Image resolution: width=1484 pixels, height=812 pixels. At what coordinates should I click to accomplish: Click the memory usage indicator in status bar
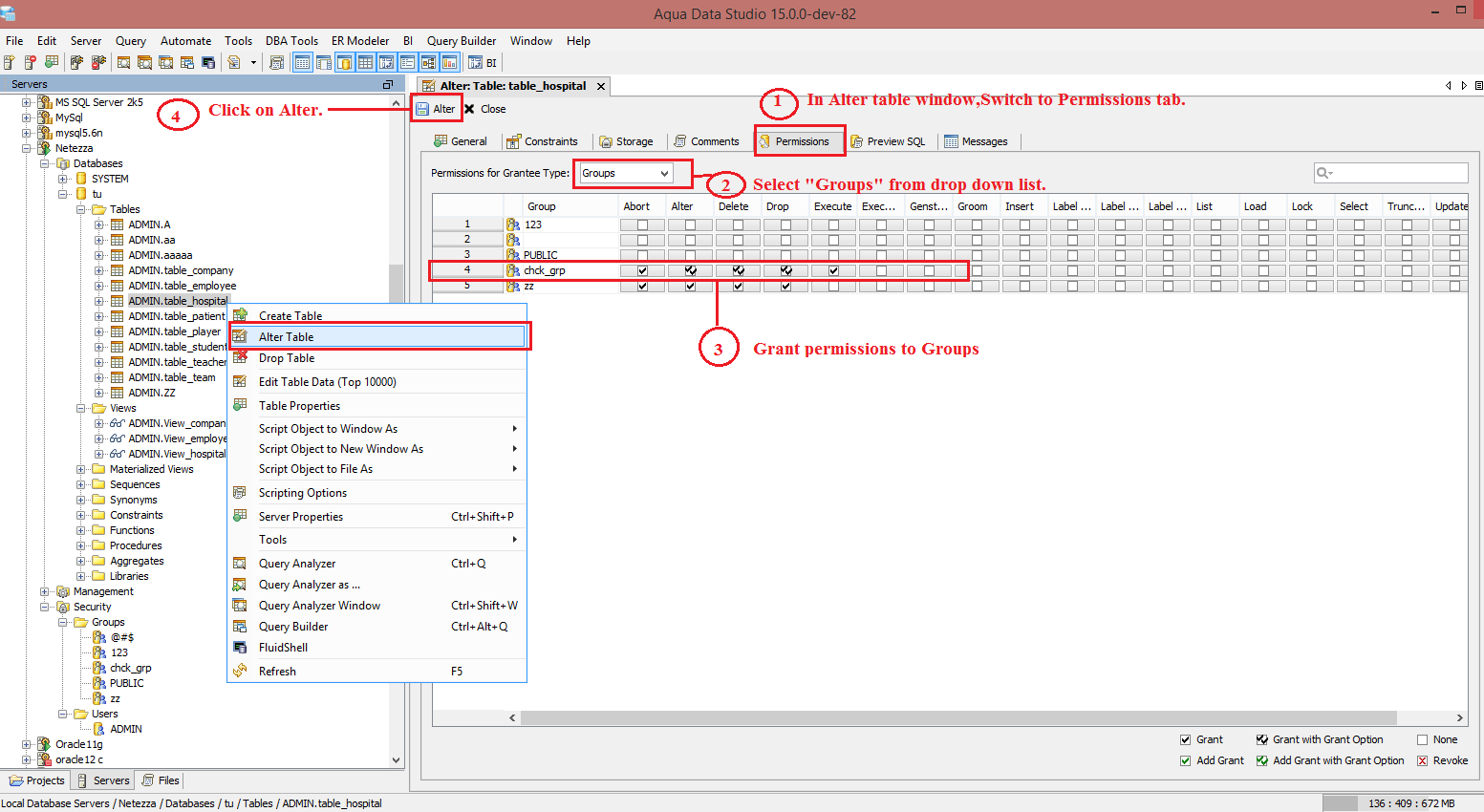click(x=1403, y=803)
